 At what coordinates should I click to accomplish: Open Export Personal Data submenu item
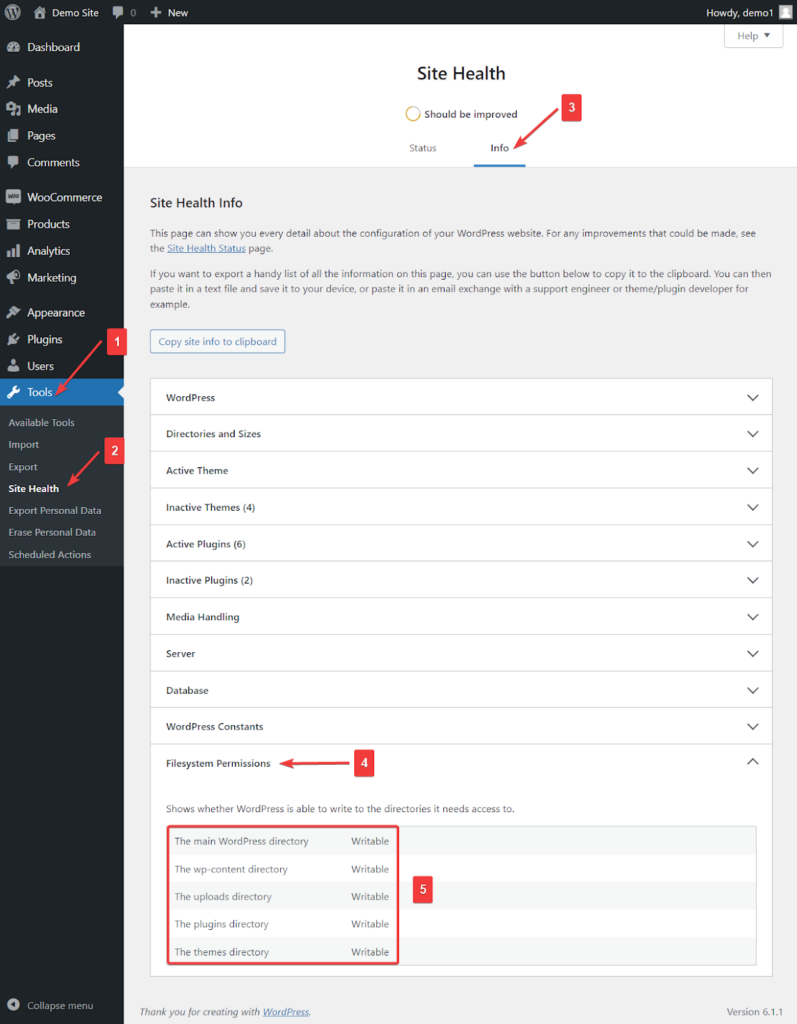click(55, 510)
